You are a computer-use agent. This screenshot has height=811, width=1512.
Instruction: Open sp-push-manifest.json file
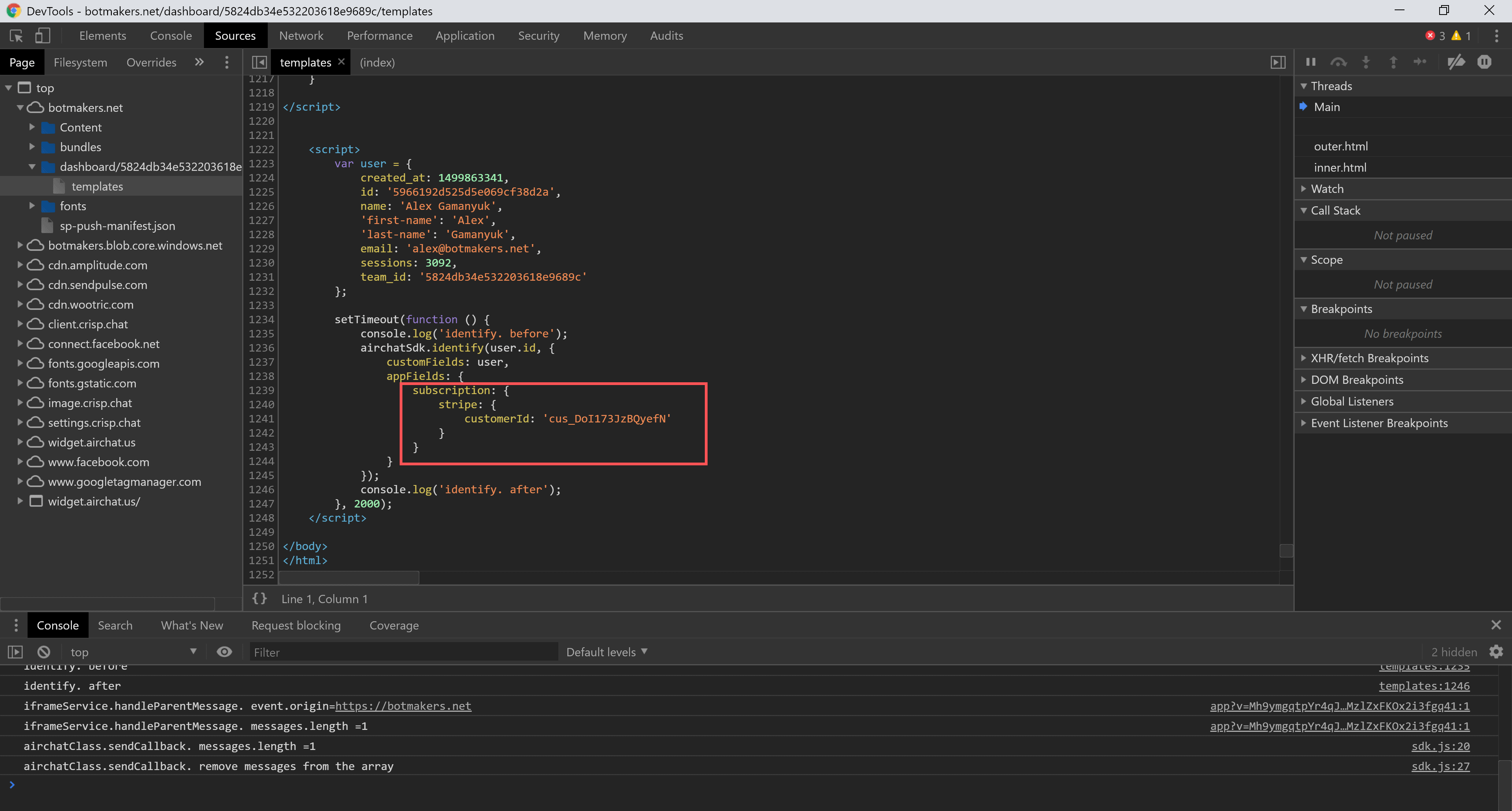point(117,226)
